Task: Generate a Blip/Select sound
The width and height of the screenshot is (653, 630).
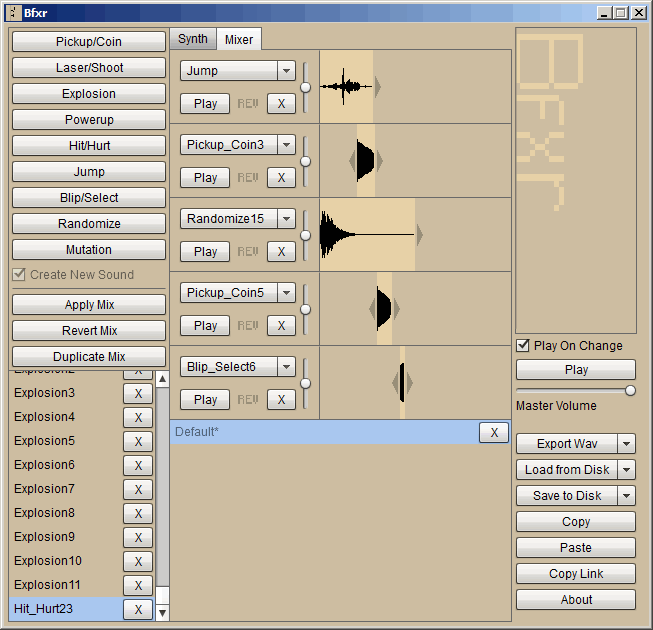Action: point(89,198)
